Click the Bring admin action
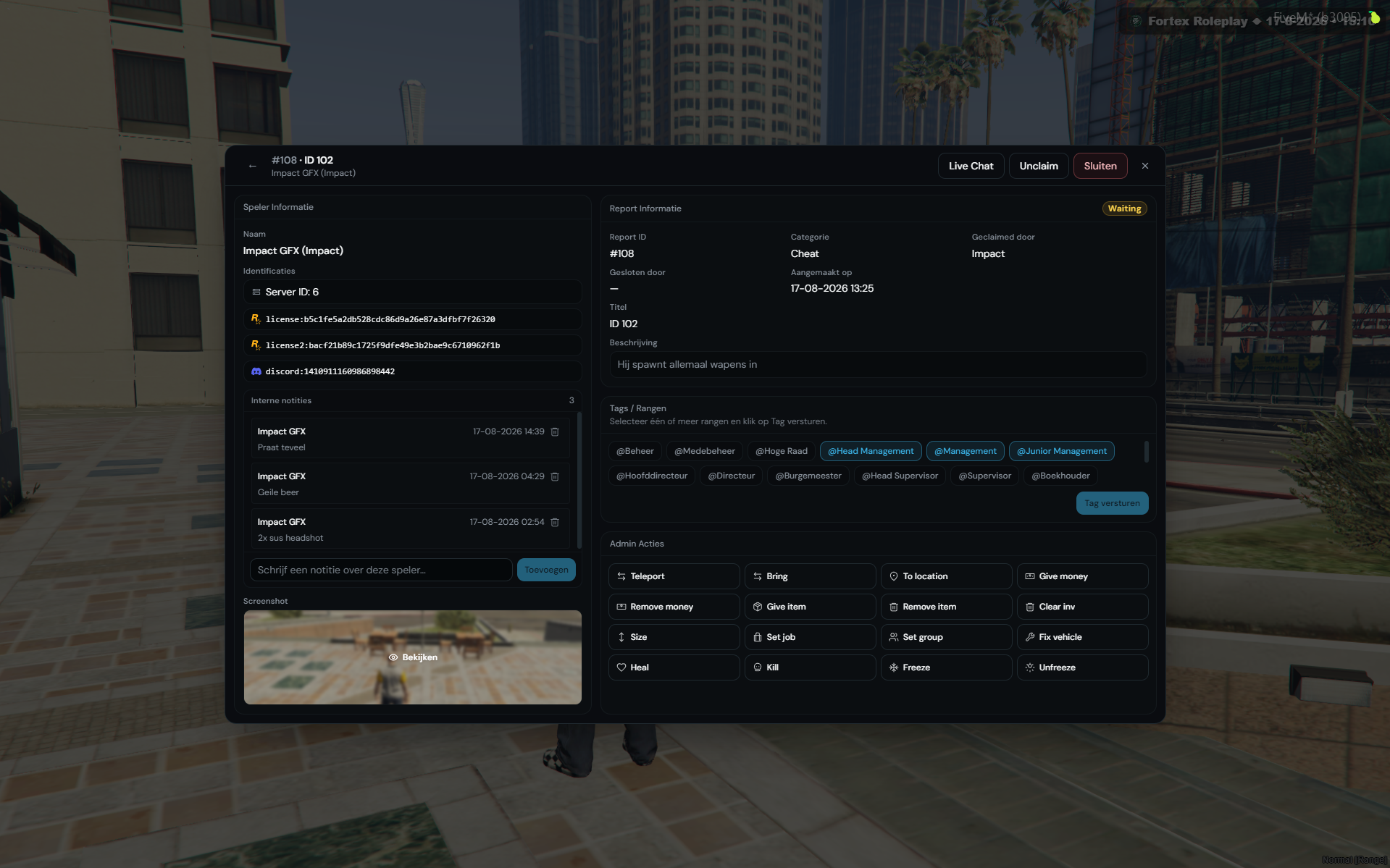Screen dimensions: 1390x868 [x=810, y=576]
